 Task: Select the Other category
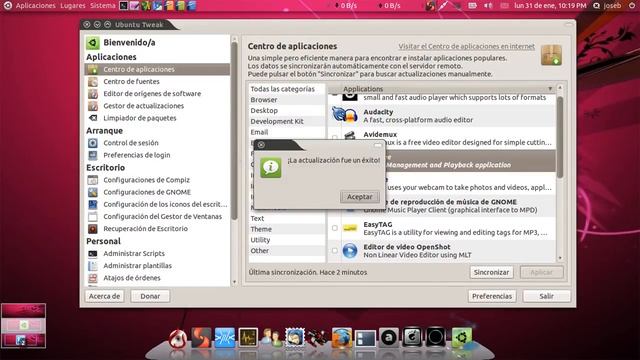[x=287, y=251]
